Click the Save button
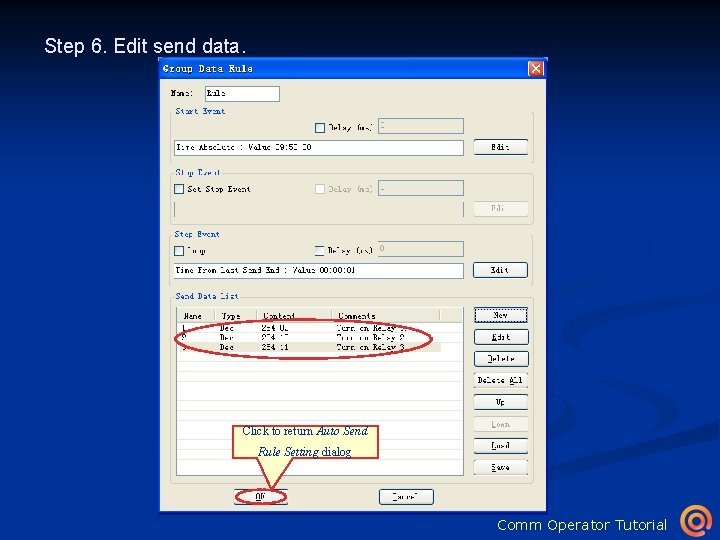Screen dimensions: 720x540 pos(501,467)
